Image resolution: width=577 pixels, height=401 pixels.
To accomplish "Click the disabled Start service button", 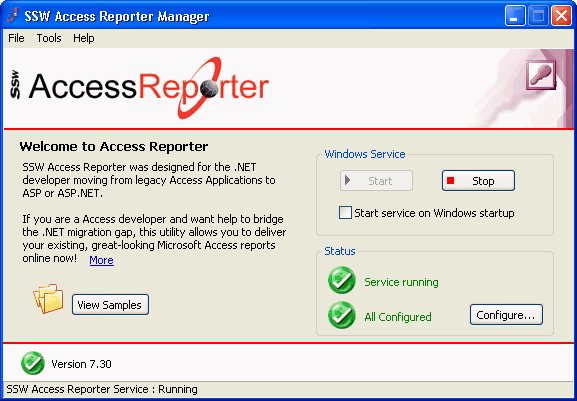I will point(376,181).
